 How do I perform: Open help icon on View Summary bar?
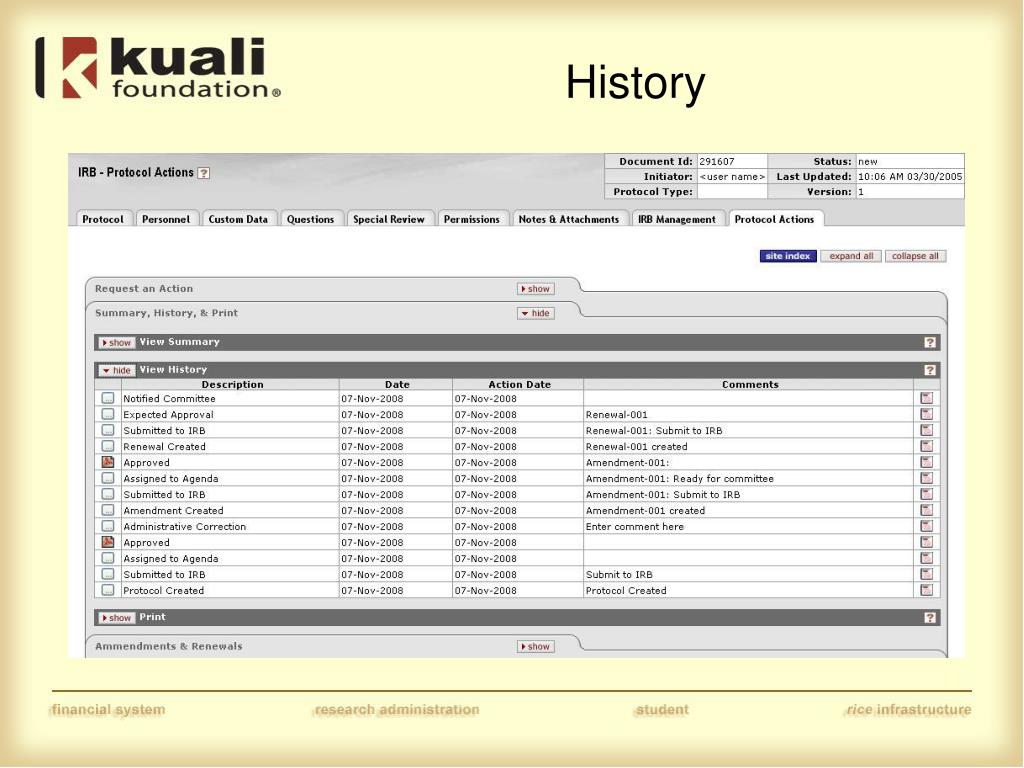tap(930, 342)
